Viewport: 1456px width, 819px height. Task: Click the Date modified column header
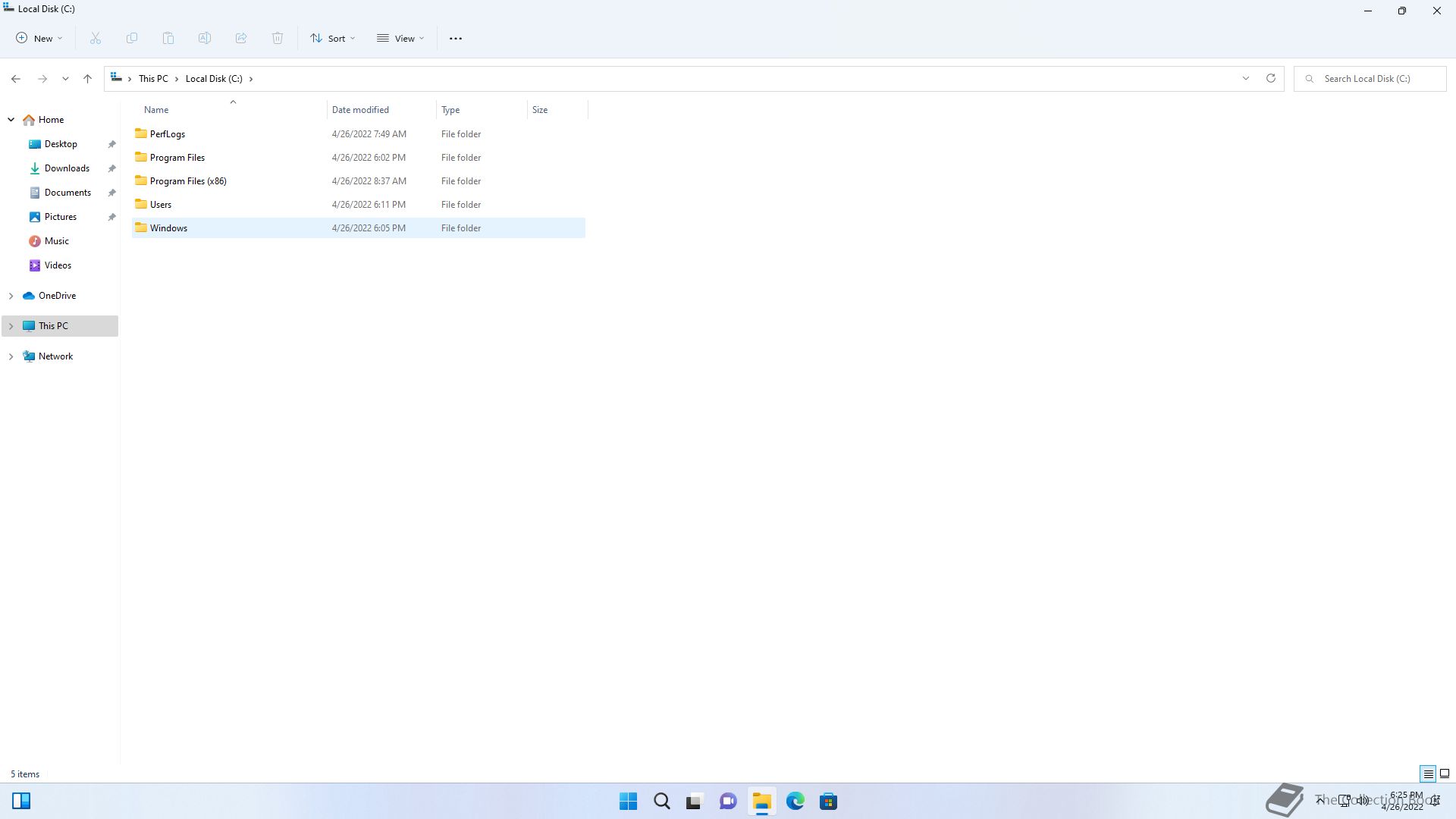[x=360, y=110]
